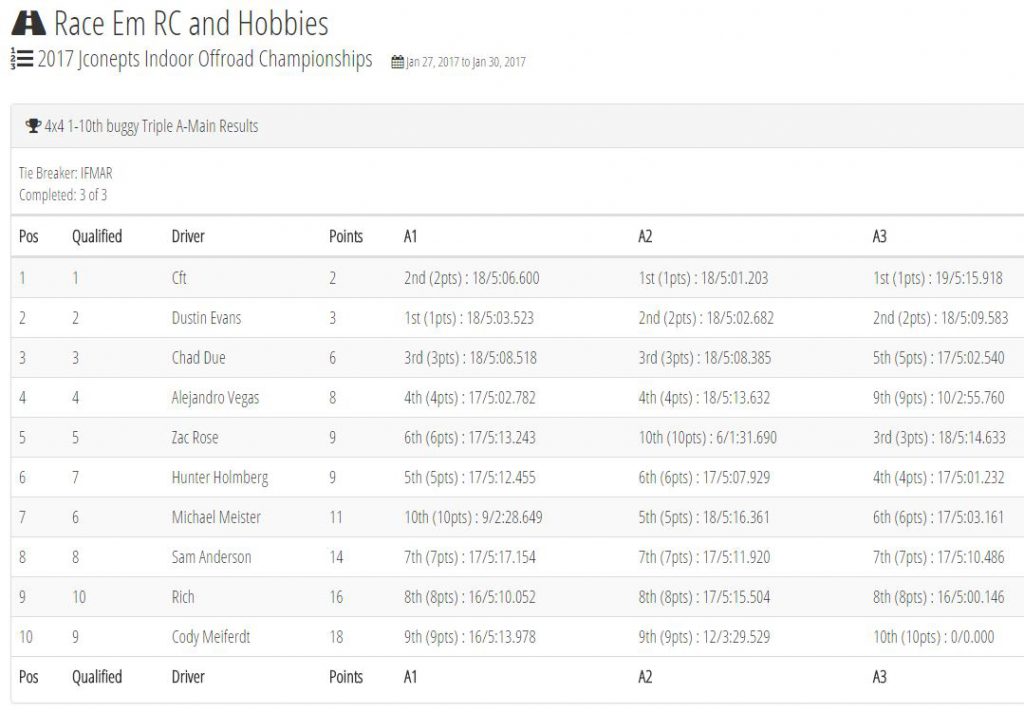Click the Points value 18 in Cody Meiferdt's row
This screenshot has height=713, width=1024.
(336, 637)
